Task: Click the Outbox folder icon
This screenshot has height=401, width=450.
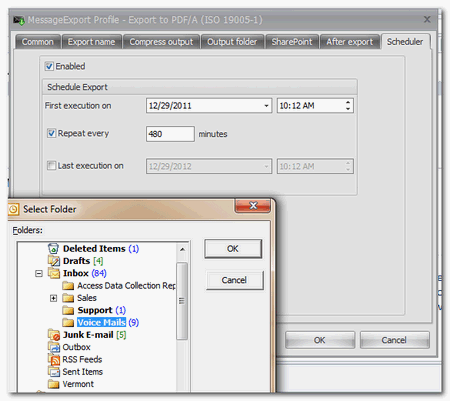Action: coord(54,347)
